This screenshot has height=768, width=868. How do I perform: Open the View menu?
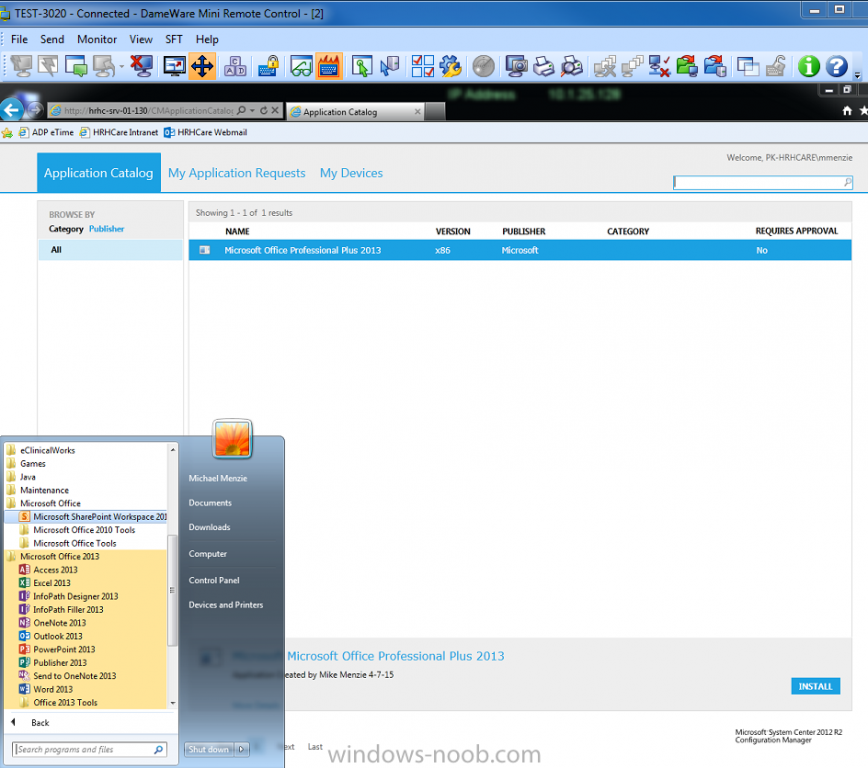coord(141,39)
